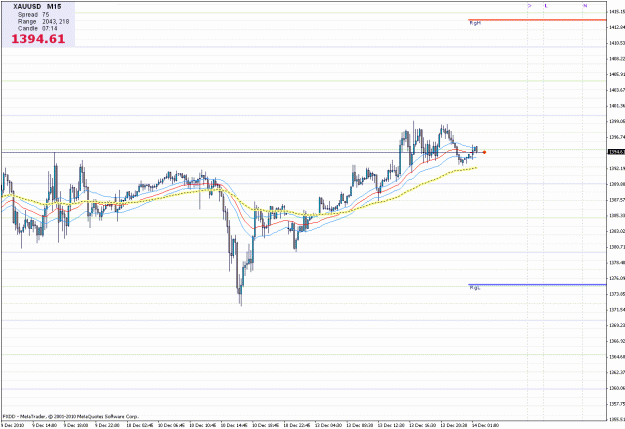The width and height of the screenshot is (625, 429).
Task: Click the purple N session marker at top
Action: pyautogui.click(x=585, y=6)
